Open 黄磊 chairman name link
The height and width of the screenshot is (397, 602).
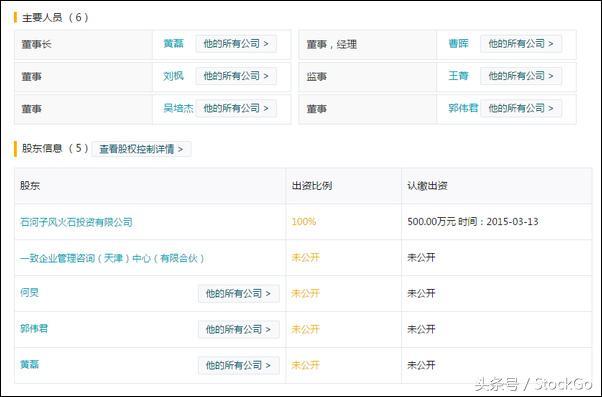pyautogui.click(x=173, y=43)
